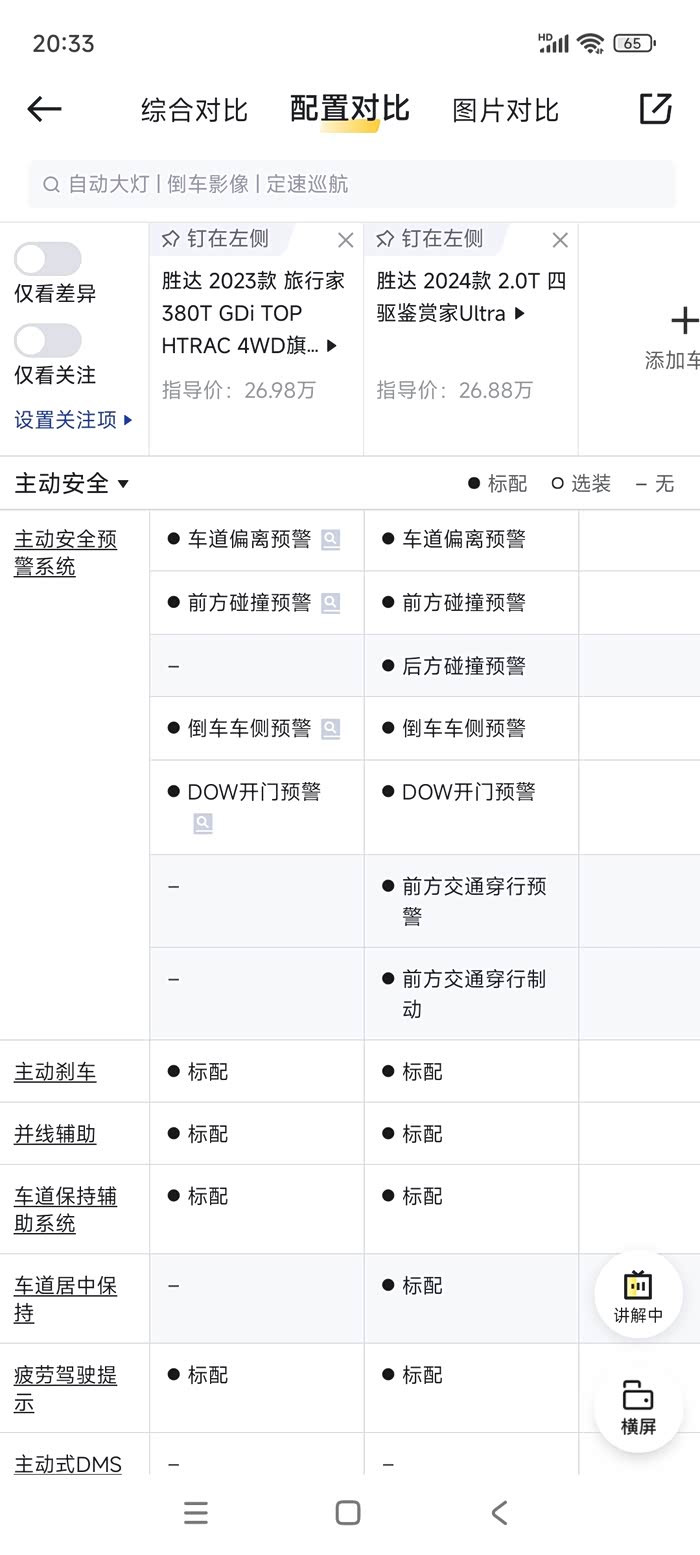Enable the 仅看关注 toggle
The width and height of the screenshot is (700, 1555).
pos(47,341)
